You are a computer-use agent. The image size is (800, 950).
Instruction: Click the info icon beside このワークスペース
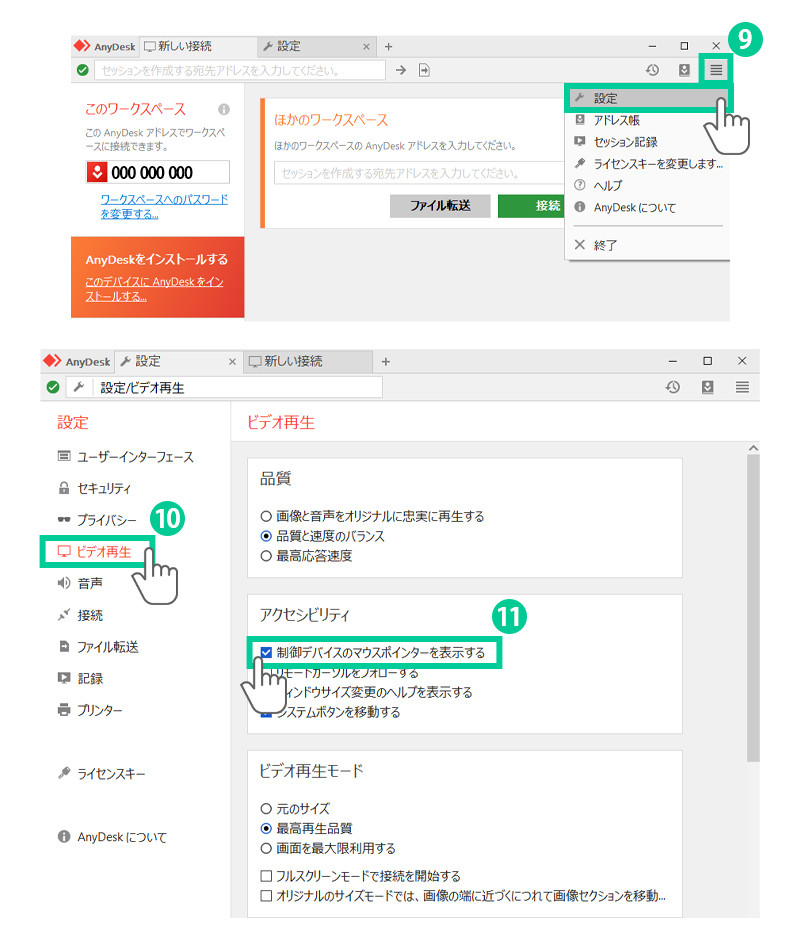coord(224,109)
